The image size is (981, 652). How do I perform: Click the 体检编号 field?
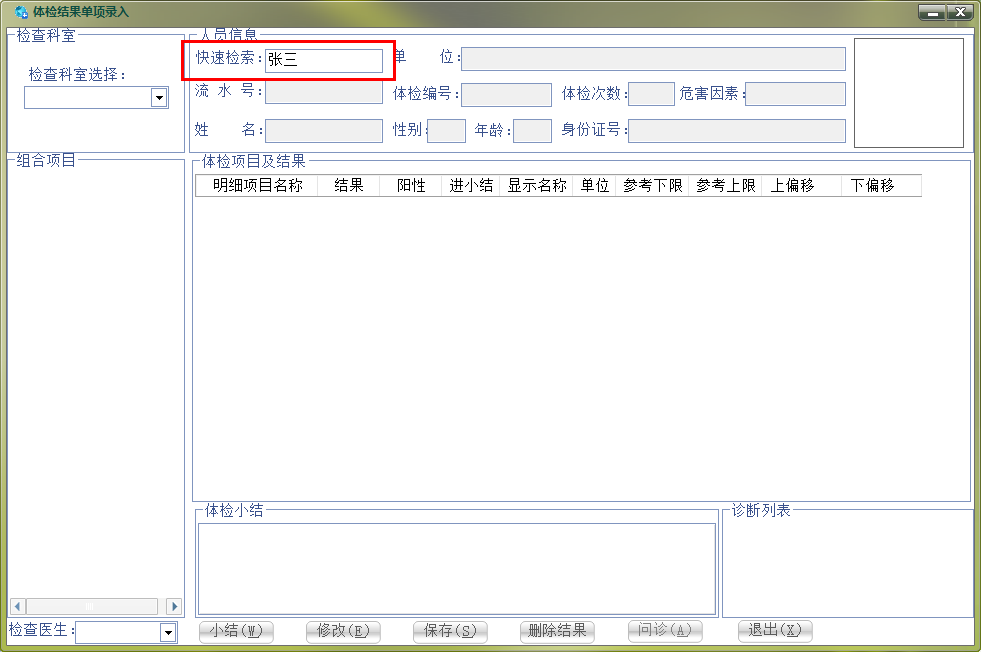[x=506, y=94]
